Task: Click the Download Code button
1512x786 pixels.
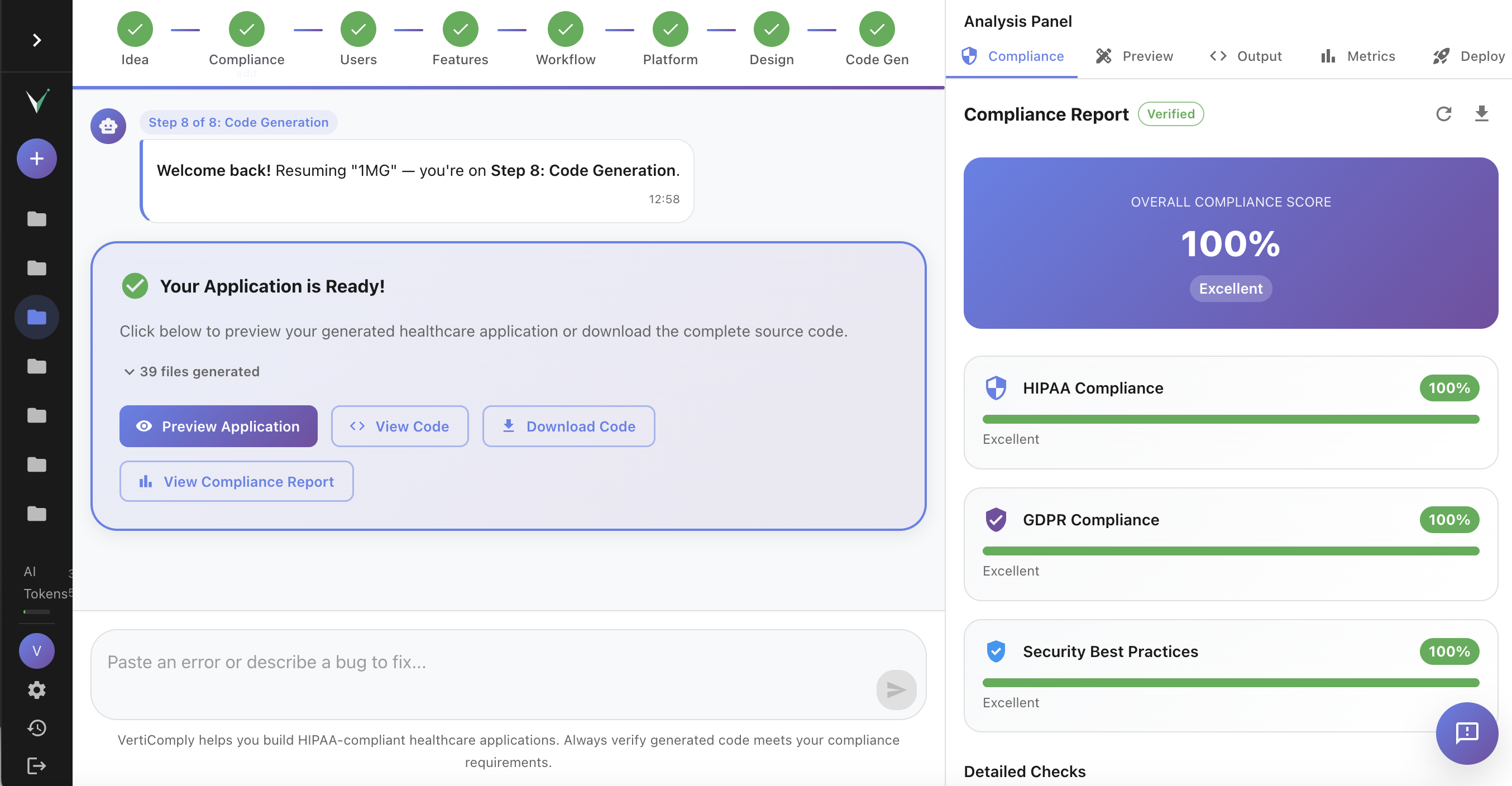Action: (568, 426)
